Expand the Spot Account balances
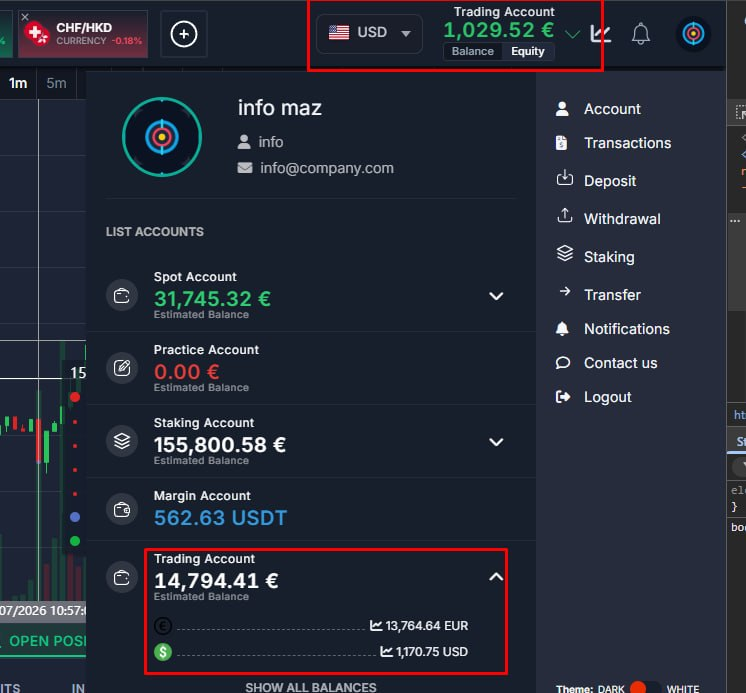 (x=496, y=296)
